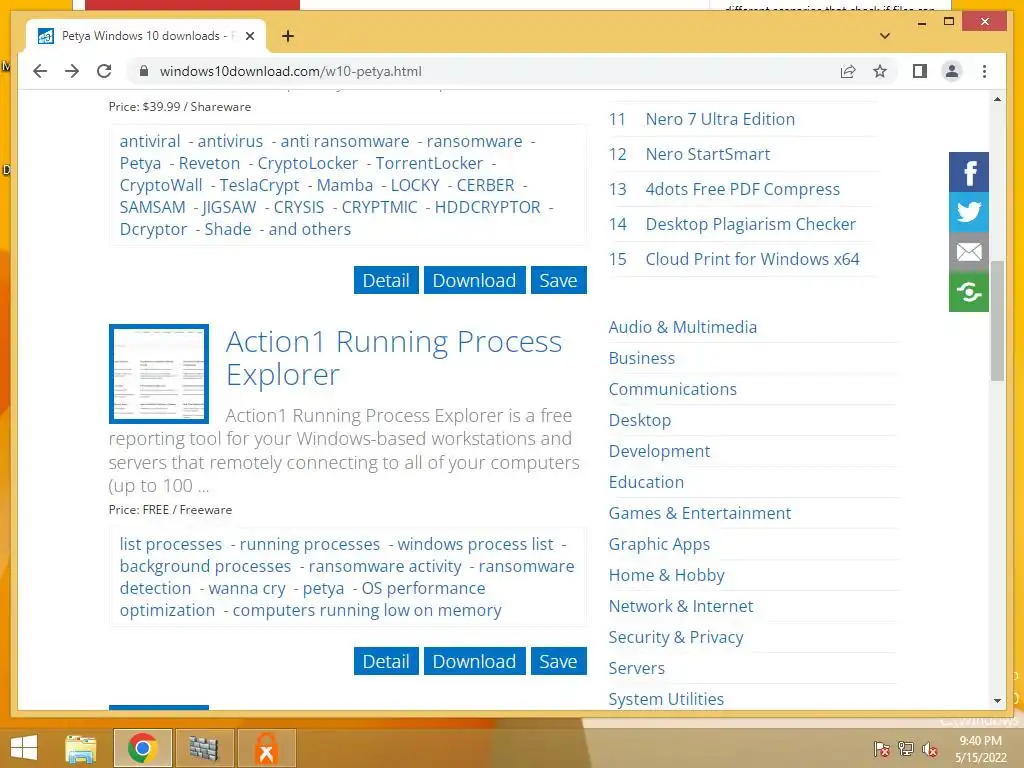1024x768 pixels.
Task: Open Cloud Print for Windows x64 link
Action: click(x=752, y=259)
